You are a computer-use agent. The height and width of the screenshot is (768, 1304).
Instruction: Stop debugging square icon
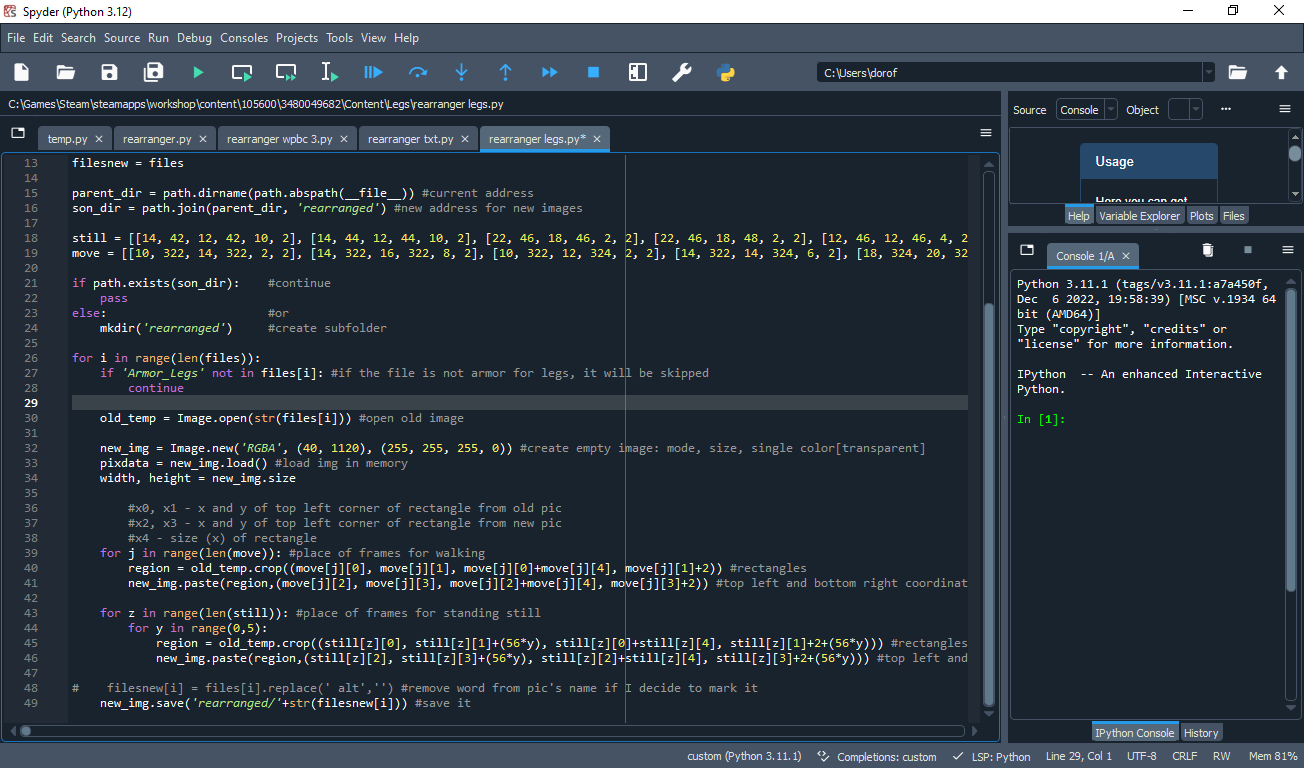point(594,72)
